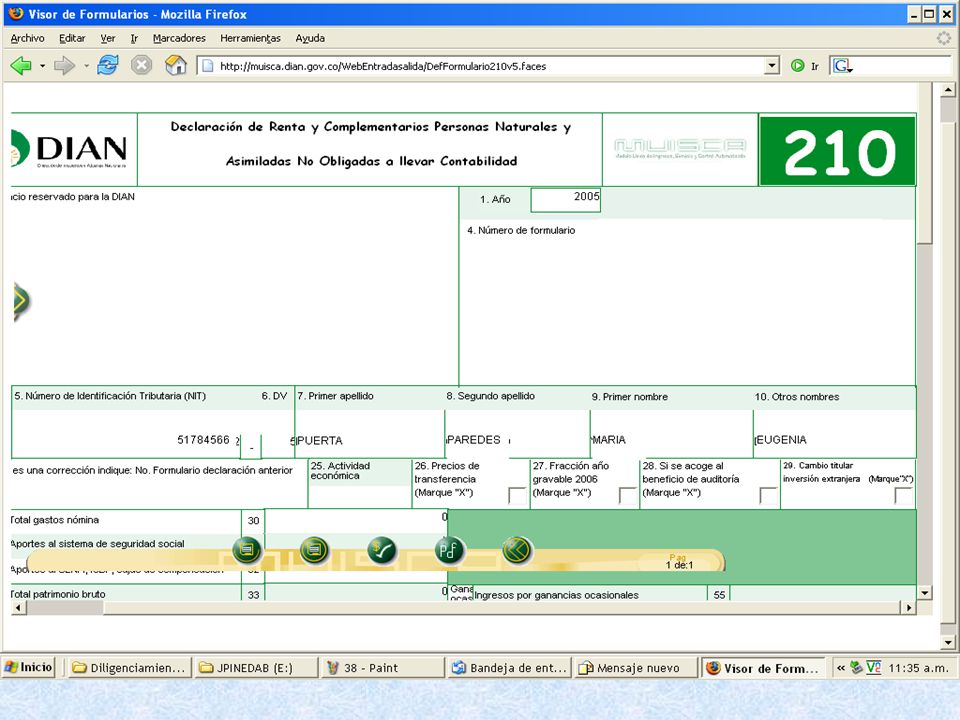Click the Total gastos nómina value field 30
The image size is (960, 720).
pyautogui.click(x=356, y=520)
